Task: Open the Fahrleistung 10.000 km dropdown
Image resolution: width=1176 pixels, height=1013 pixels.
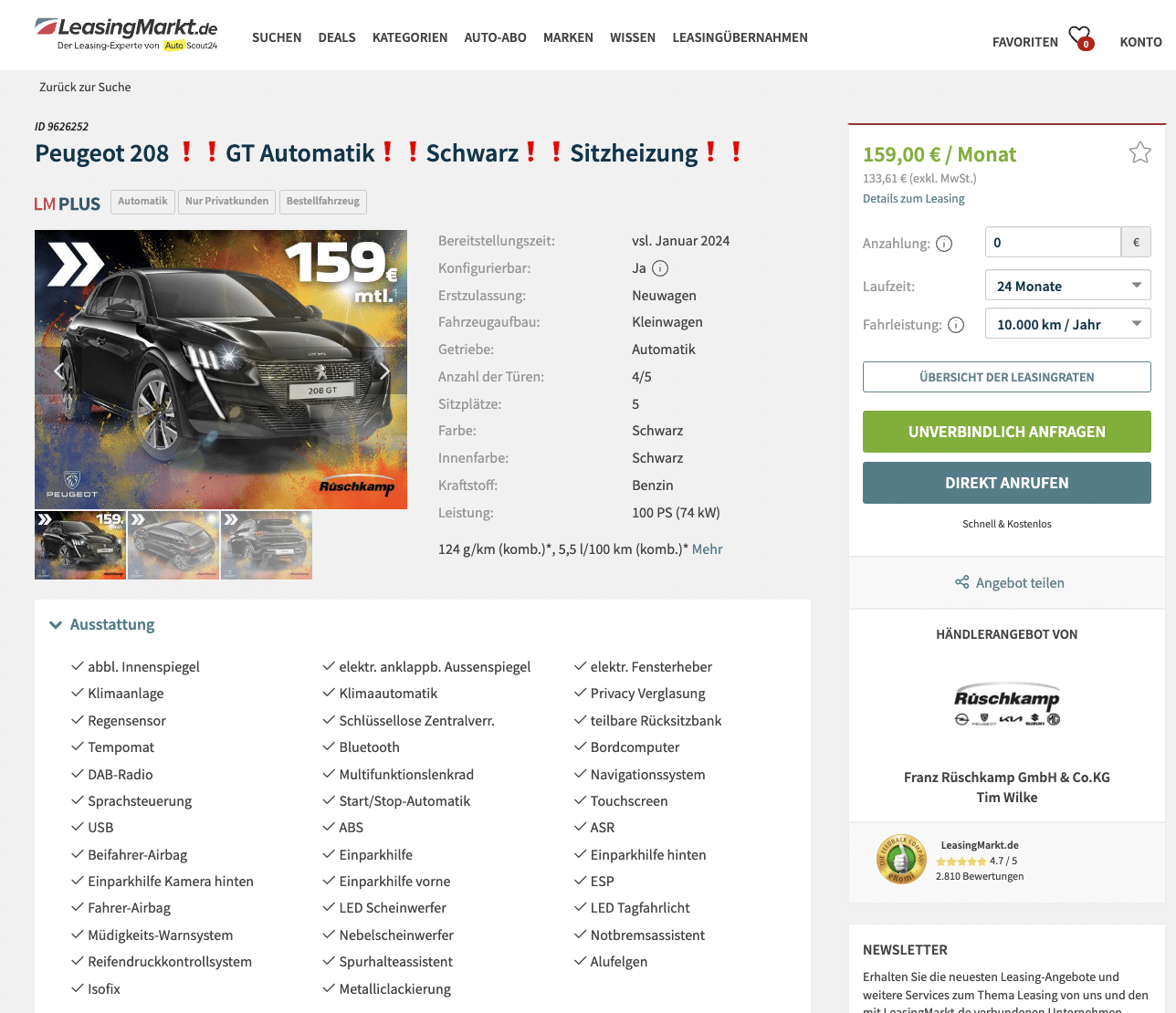Action: pyautogui.click(x=1067, y=324)
